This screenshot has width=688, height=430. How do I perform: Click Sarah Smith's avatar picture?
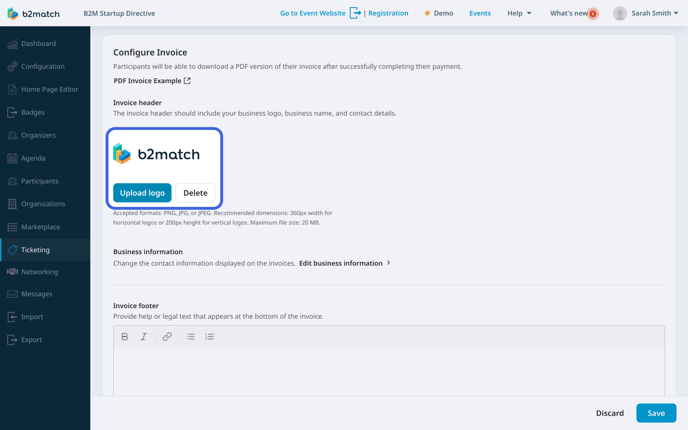click(x=620, y=13)
